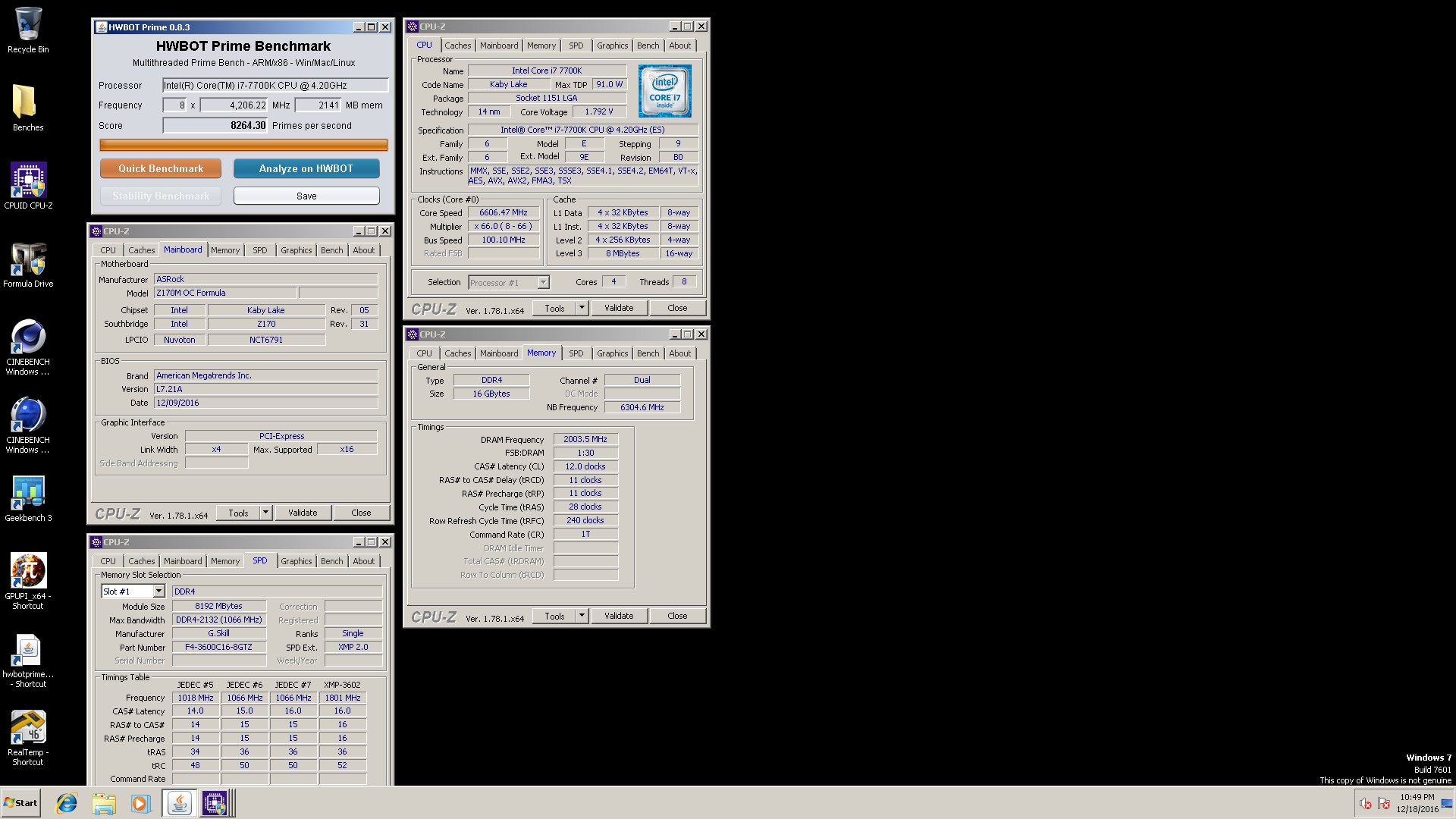Viewport: 1456px width, 819px height.
Task: Open the first CINEBENCH Windows shortcut
Action: pyautogui.click(x=28, y=347)
